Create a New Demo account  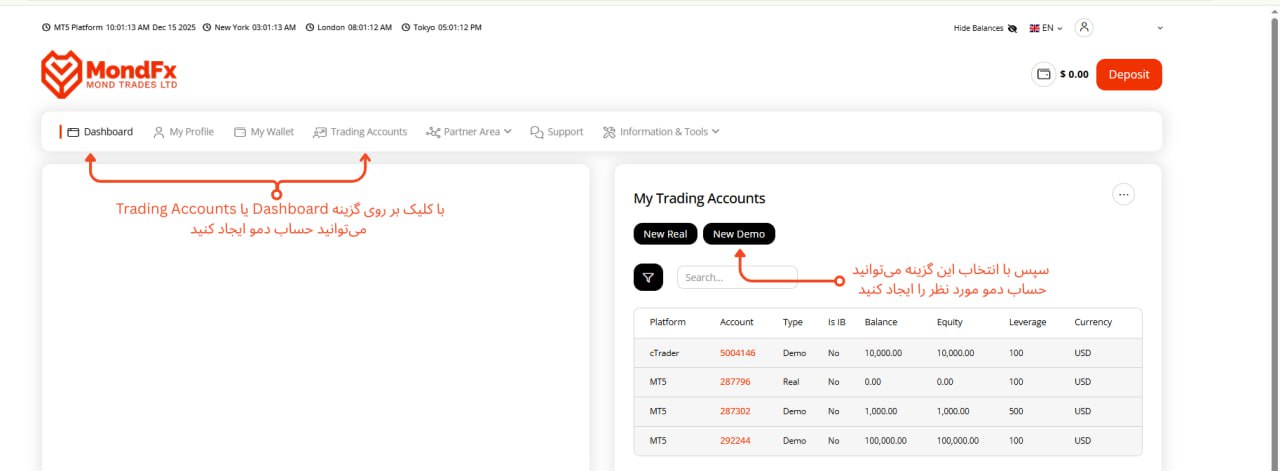(738, 234)
